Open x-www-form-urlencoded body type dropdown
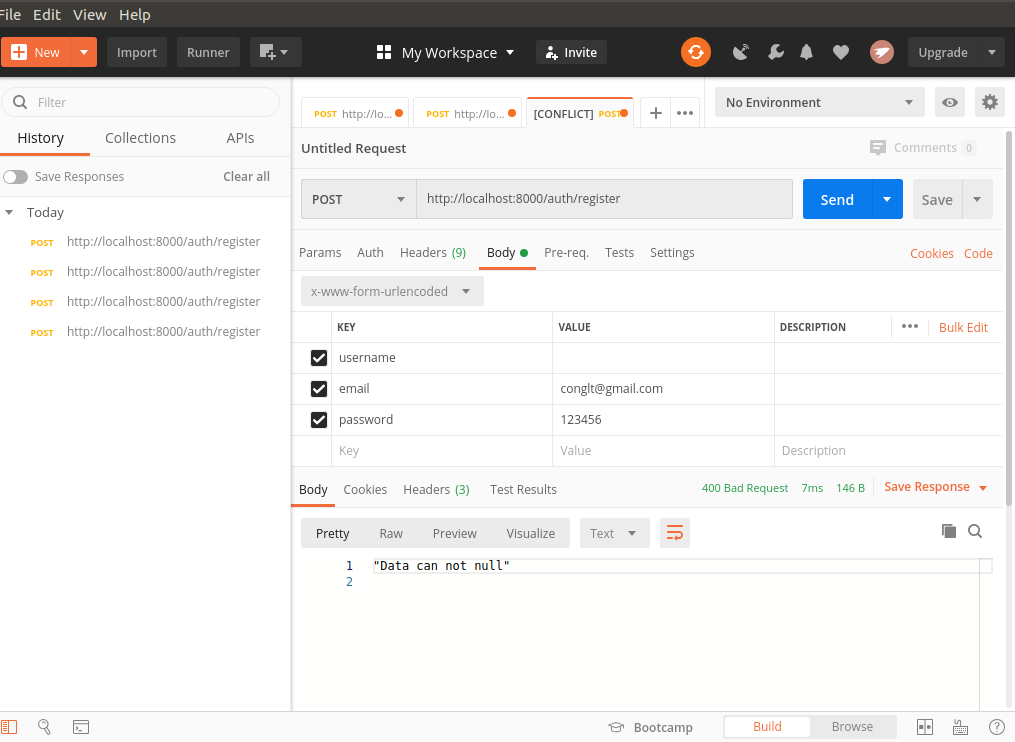Image resolution: width=1015 pixels, height=742 pixels. click(x=392, y=291)
